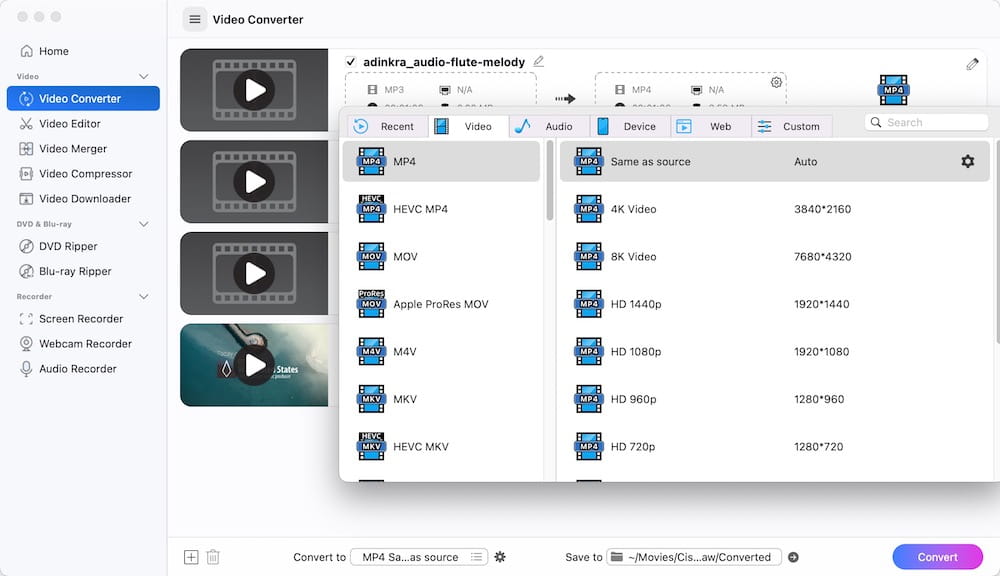Switch to the Audio format tab
Screen dimensions: 1000x576
[549, 126]
